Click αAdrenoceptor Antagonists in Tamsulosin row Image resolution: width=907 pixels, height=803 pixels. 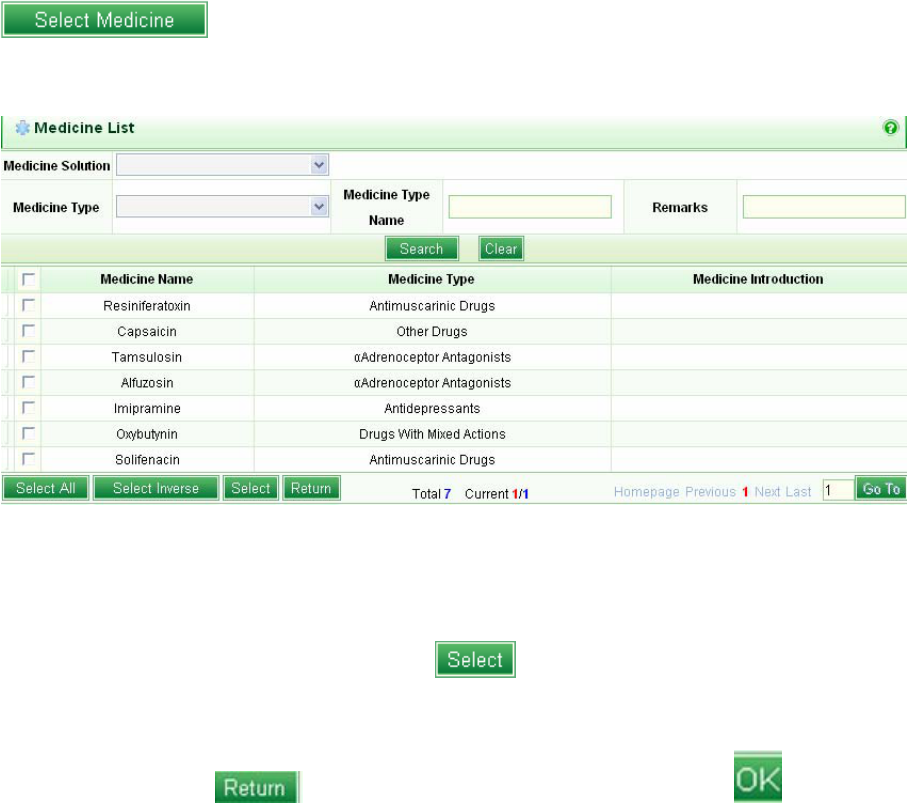click(432, 357)
